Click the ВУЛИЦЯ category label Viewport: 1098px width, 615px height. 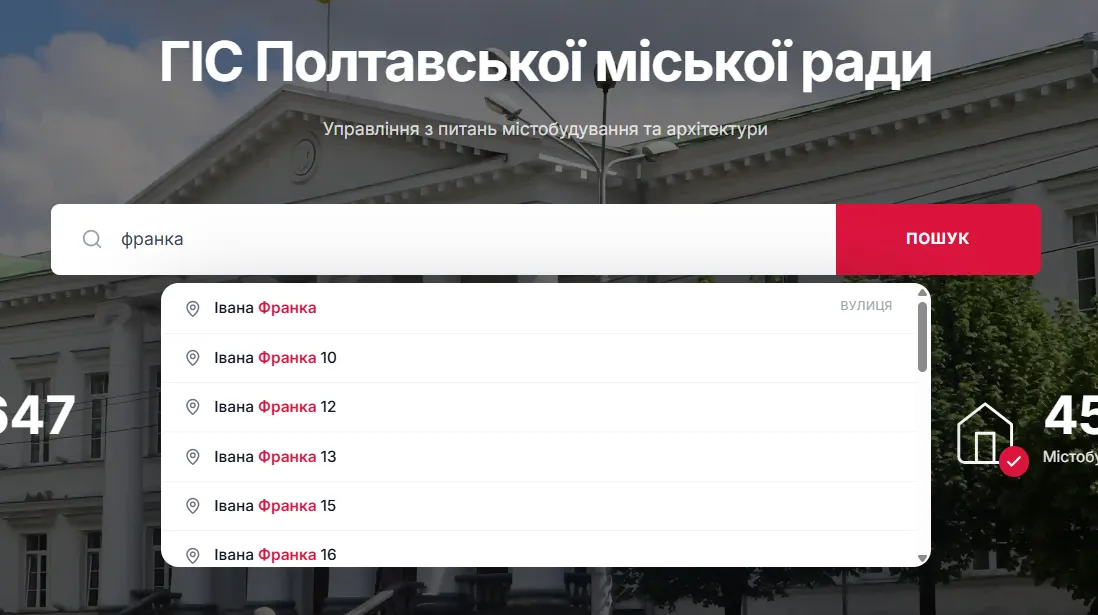866,305
